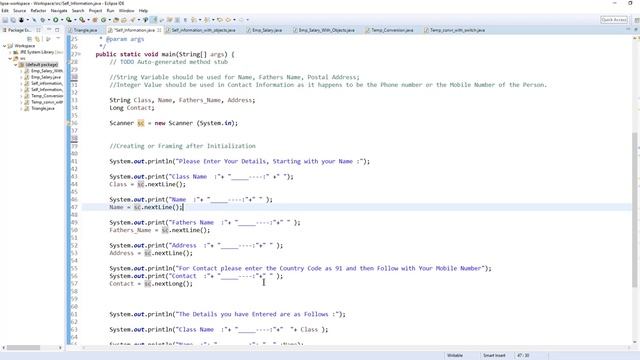Screen dimensions: 640x360
Task: Click the Open Type toolbar icon
Action: point(116,20)
